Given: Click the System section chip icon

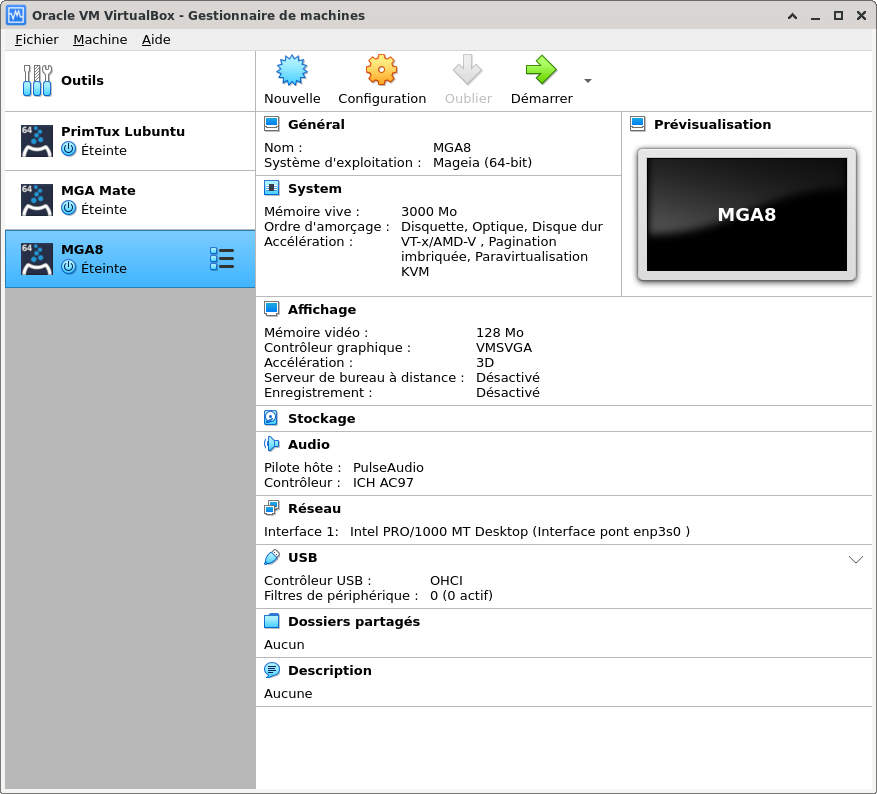Looking at the screenshot, I should tap(272, 188).
